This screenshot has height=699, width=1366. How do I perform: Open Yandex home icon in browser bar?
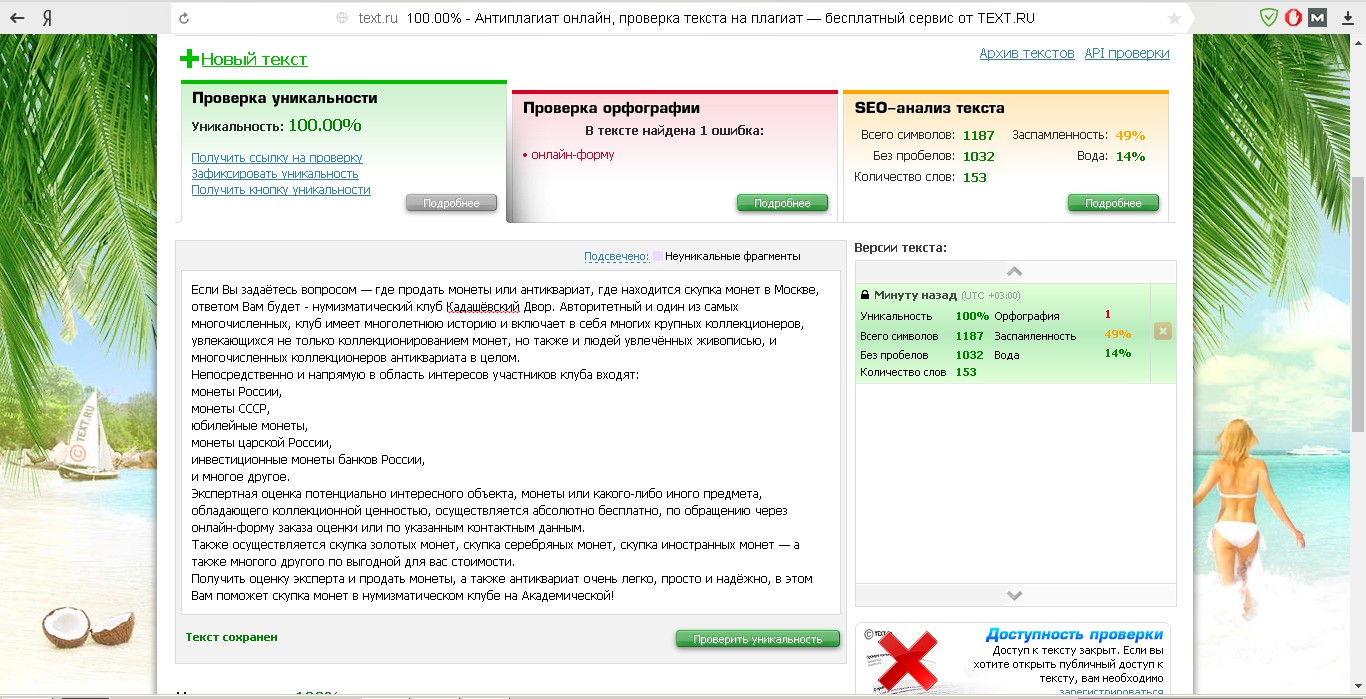47,18
